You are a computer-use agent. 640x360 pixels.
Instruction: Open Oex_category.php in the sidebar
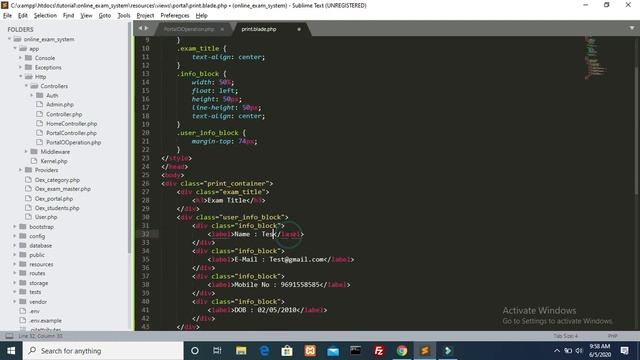click(57, 180)
